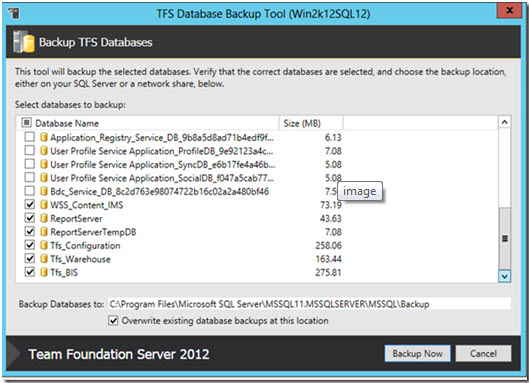The height and width of the screenshot is (383, 529).
Task: Click the scroll down arrow of database list
Action: pyautogui.click(x=504, y=276)
